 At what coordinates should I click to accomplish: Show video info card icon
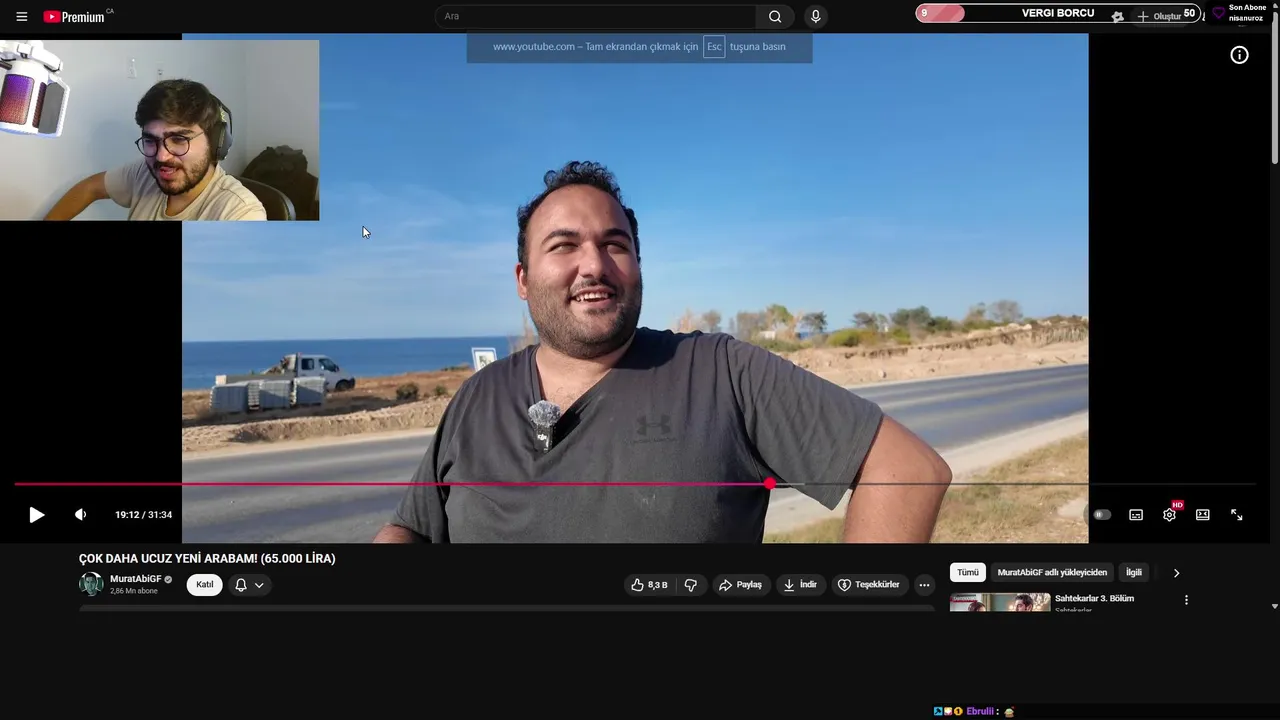click(x=1239, y=55)
